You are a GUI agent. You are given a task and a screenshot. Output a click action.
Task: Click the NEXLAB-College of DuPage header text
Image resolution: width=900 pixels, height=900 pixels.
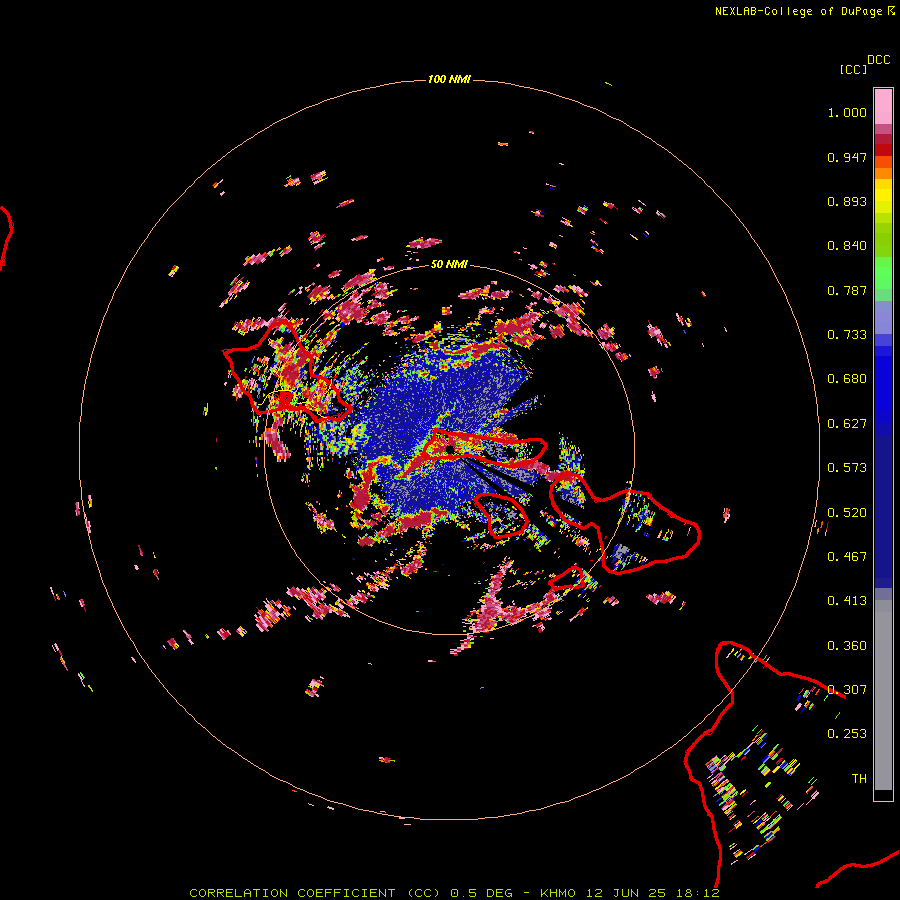798,11
